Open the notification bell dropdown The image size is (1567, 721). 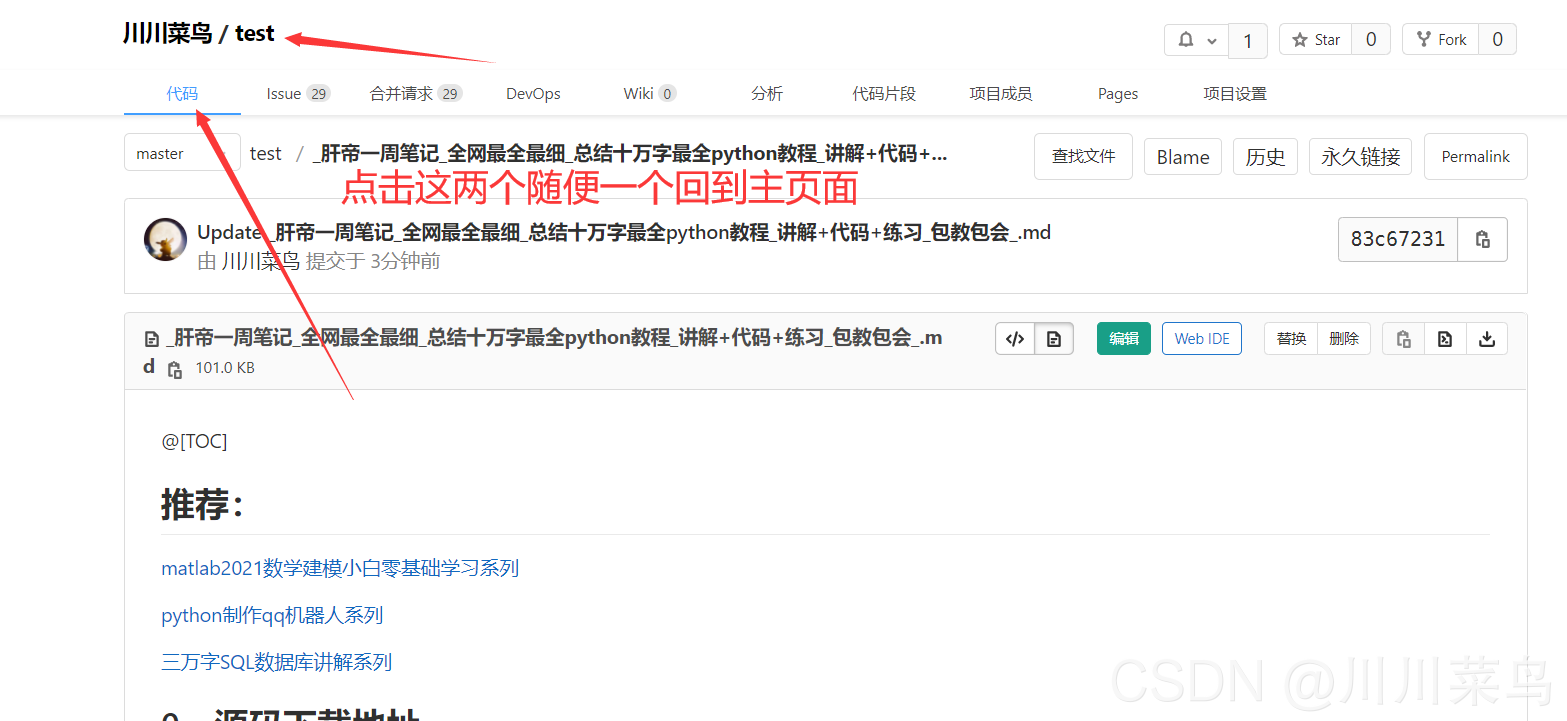pyautogui.click(x=1196, y=40)
